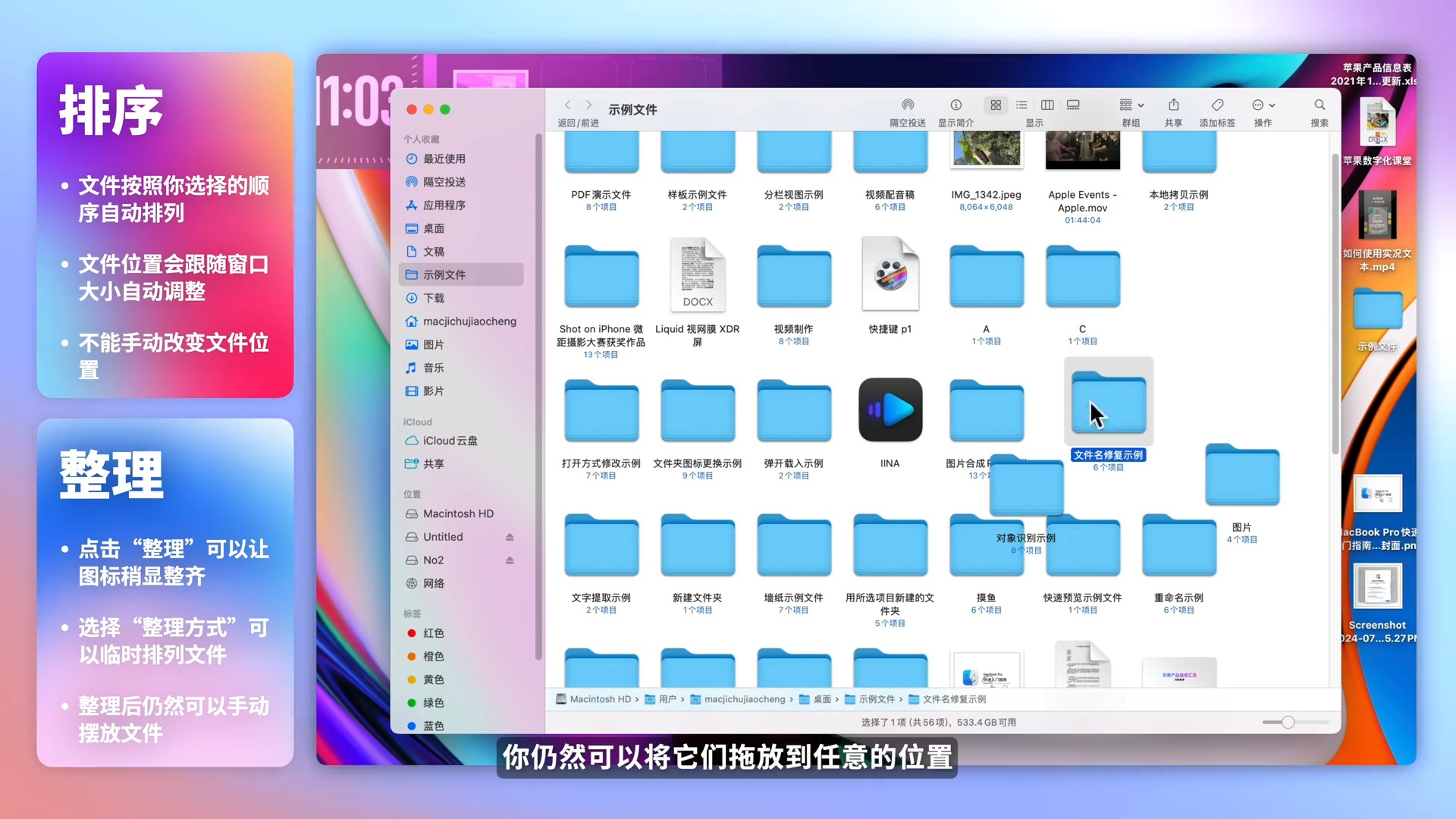This screenshot has height=819, width=1456.
Task: Open the Group by dropdown
Action: (x=1131, y=105)
